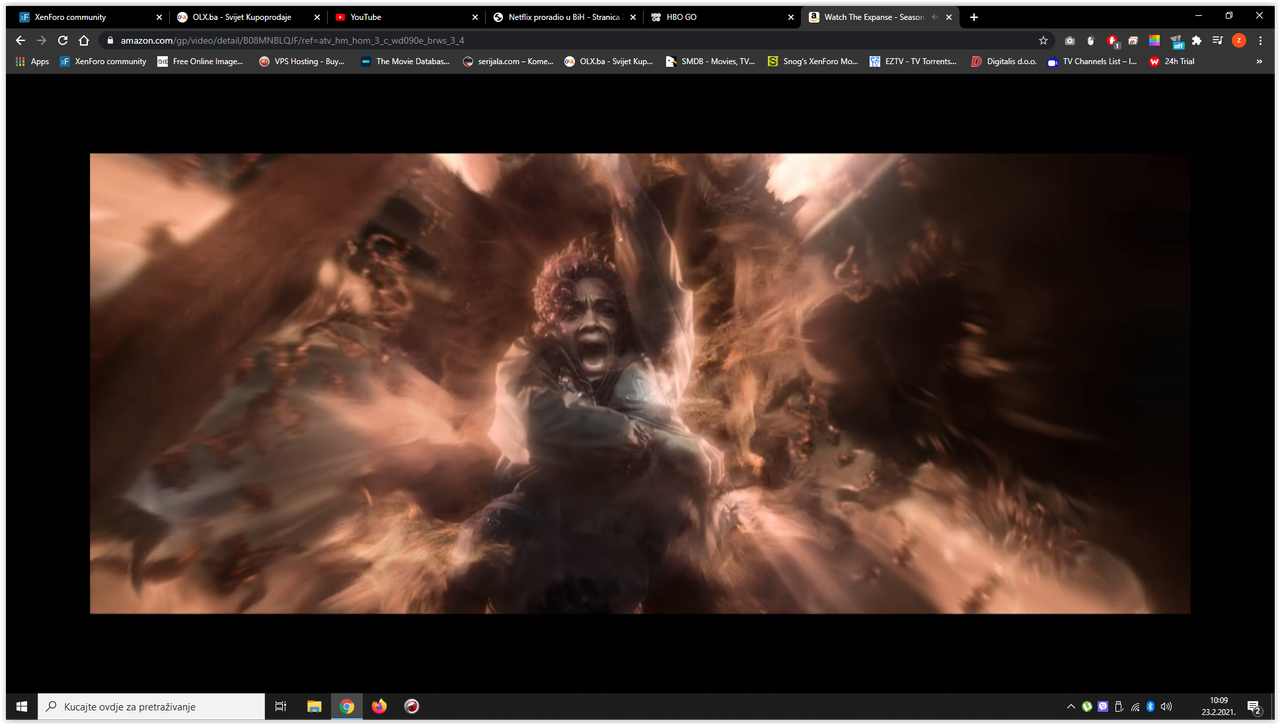This screenshot has height=725, width=1280.
Task: Open the multicolor squares extension
Action: click(x=1154, y=41)
